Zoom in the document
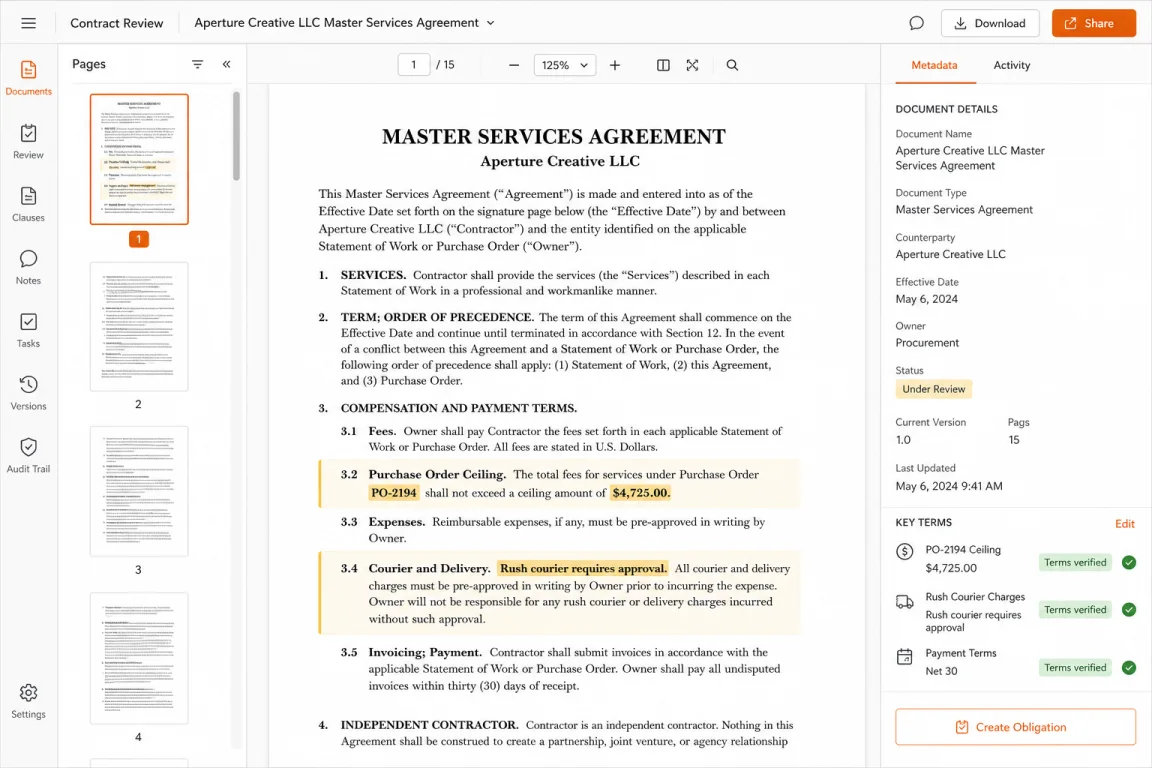The height and width of the screenshot is (768, 1152). 615,65
